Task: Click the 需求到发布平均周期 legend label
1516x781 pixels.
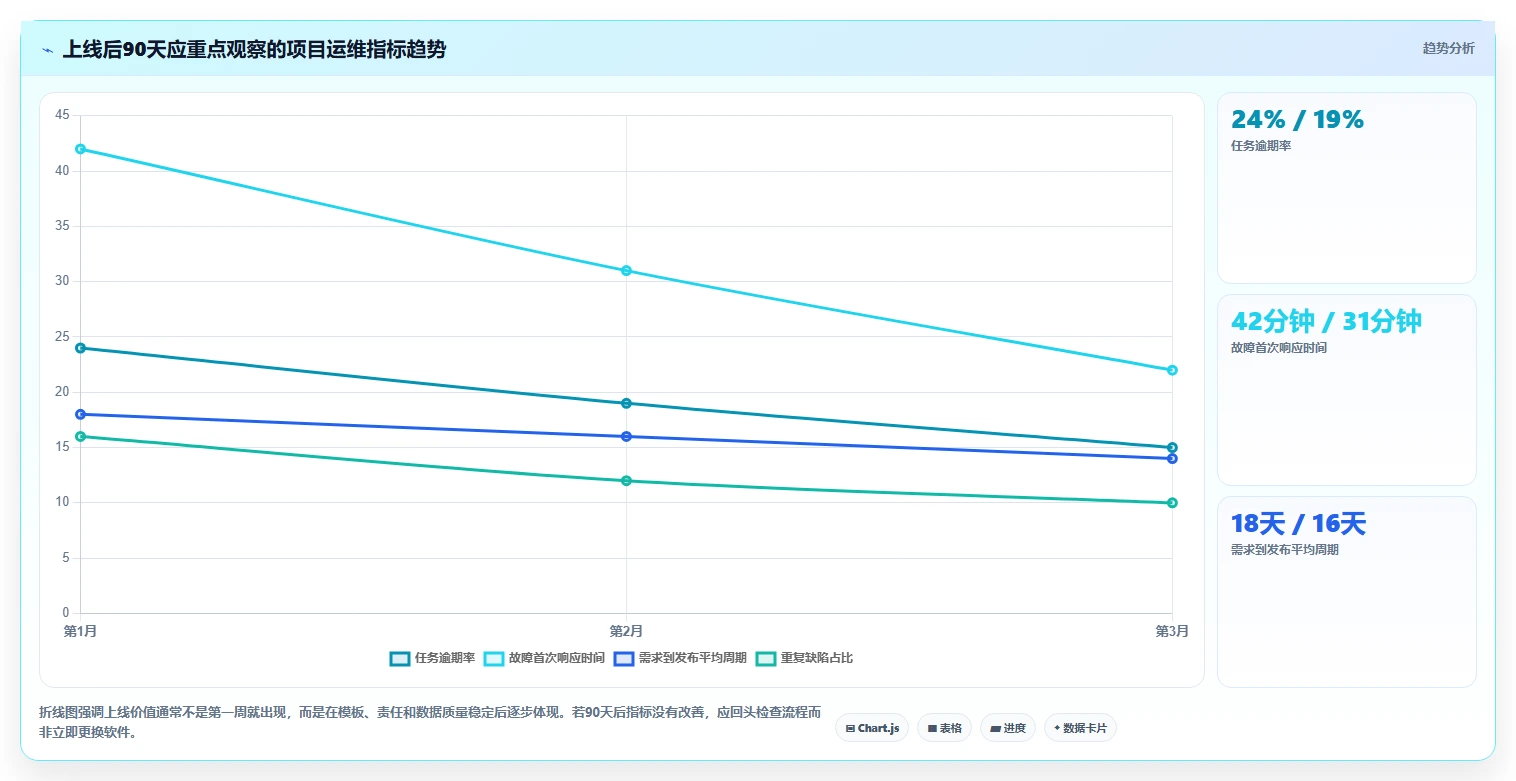Action: click(x=693, y=658)
